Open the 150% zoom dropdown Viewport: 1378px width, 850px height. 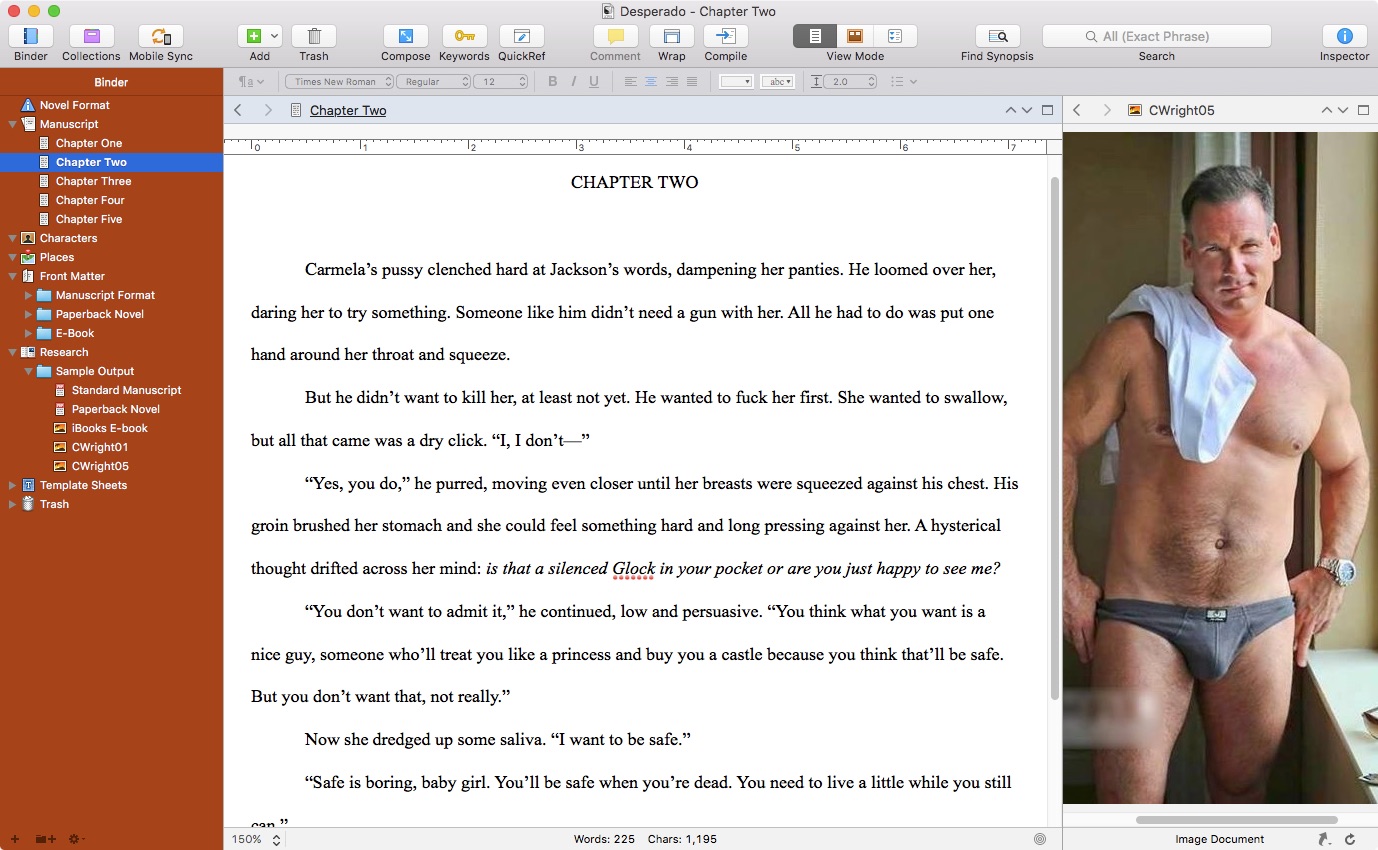pyautogui.click(x=256, y=840)
